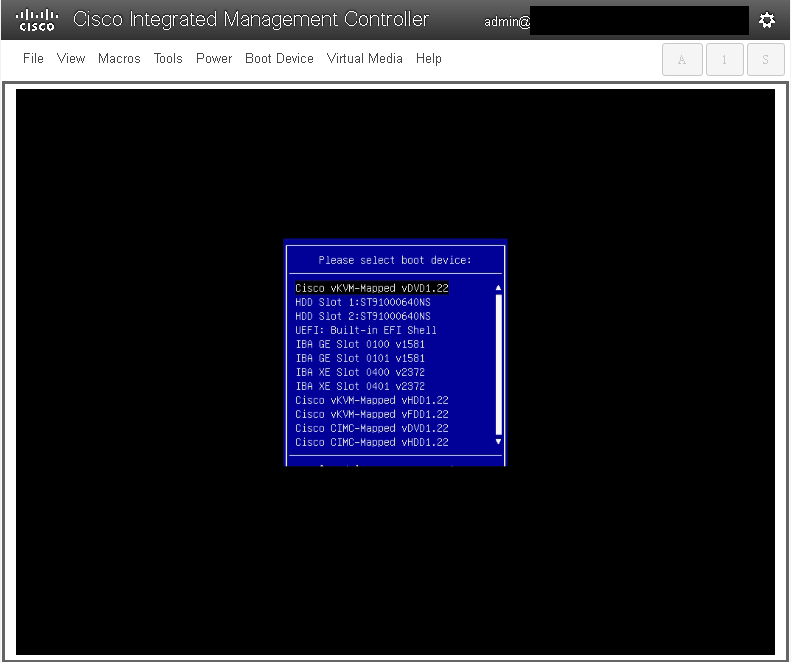Choose Cisco vKVM-Mapped vHDD1.22 entry
Viewport: 791px width, 662px height.
(x=372, y=400)
